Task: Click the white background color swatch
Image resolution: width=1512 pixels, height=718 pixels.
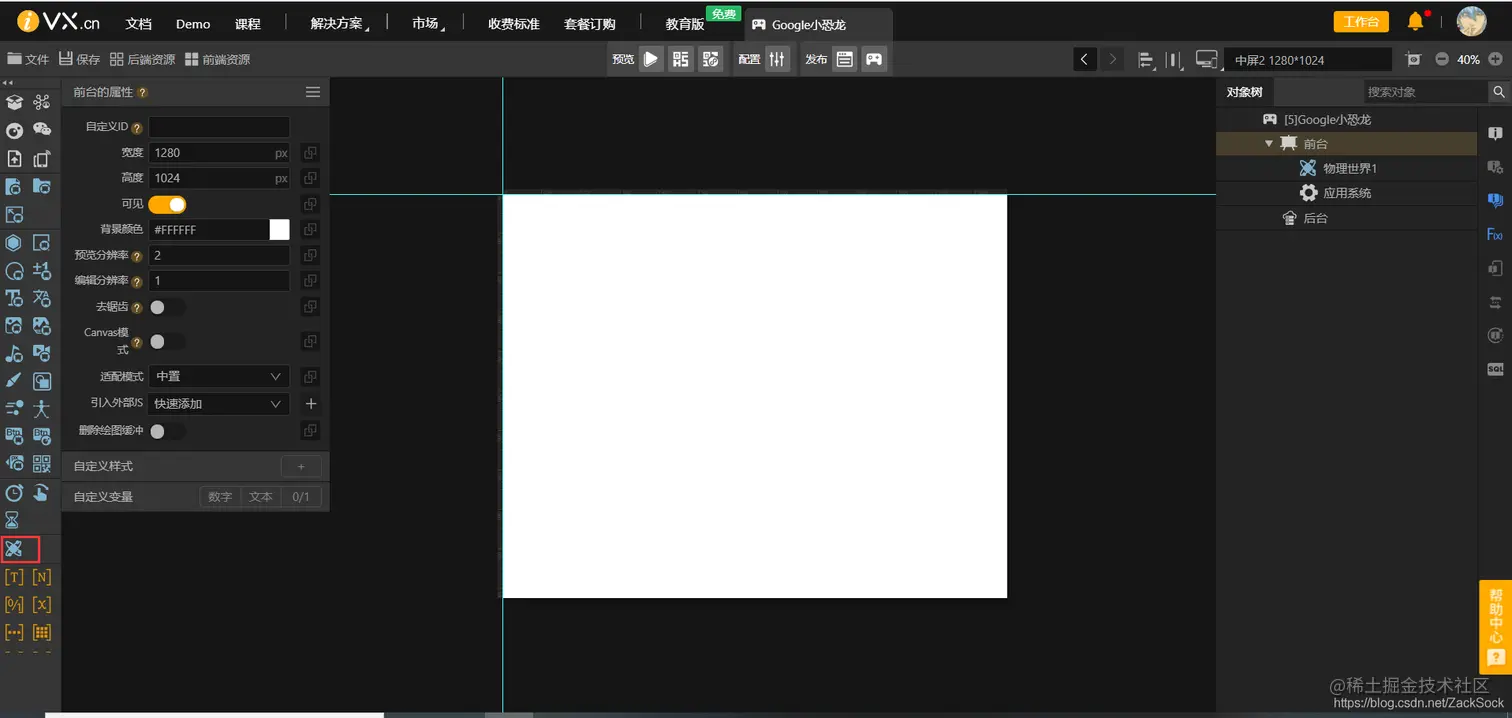Action: [x=279, y=230]
